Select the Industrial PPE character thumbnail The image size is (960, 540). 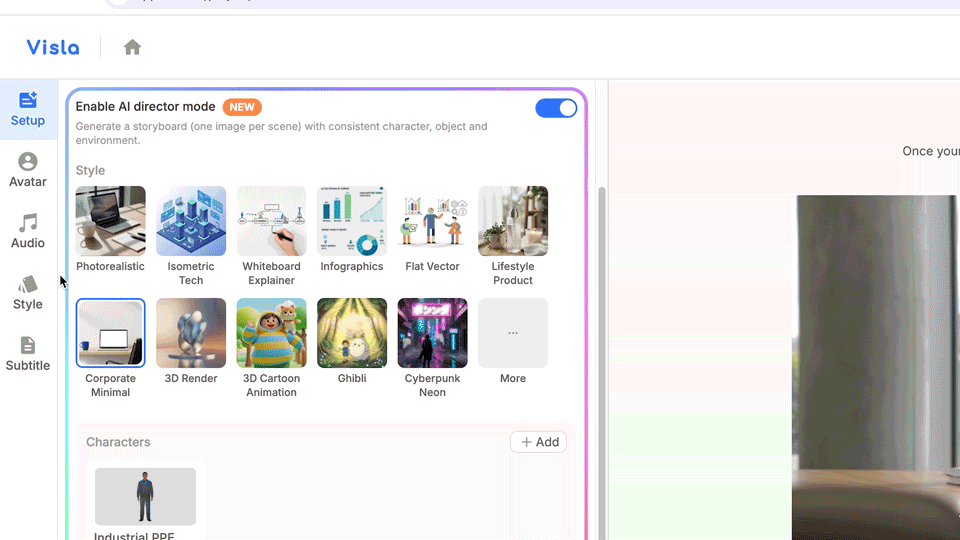click(145, 497)
